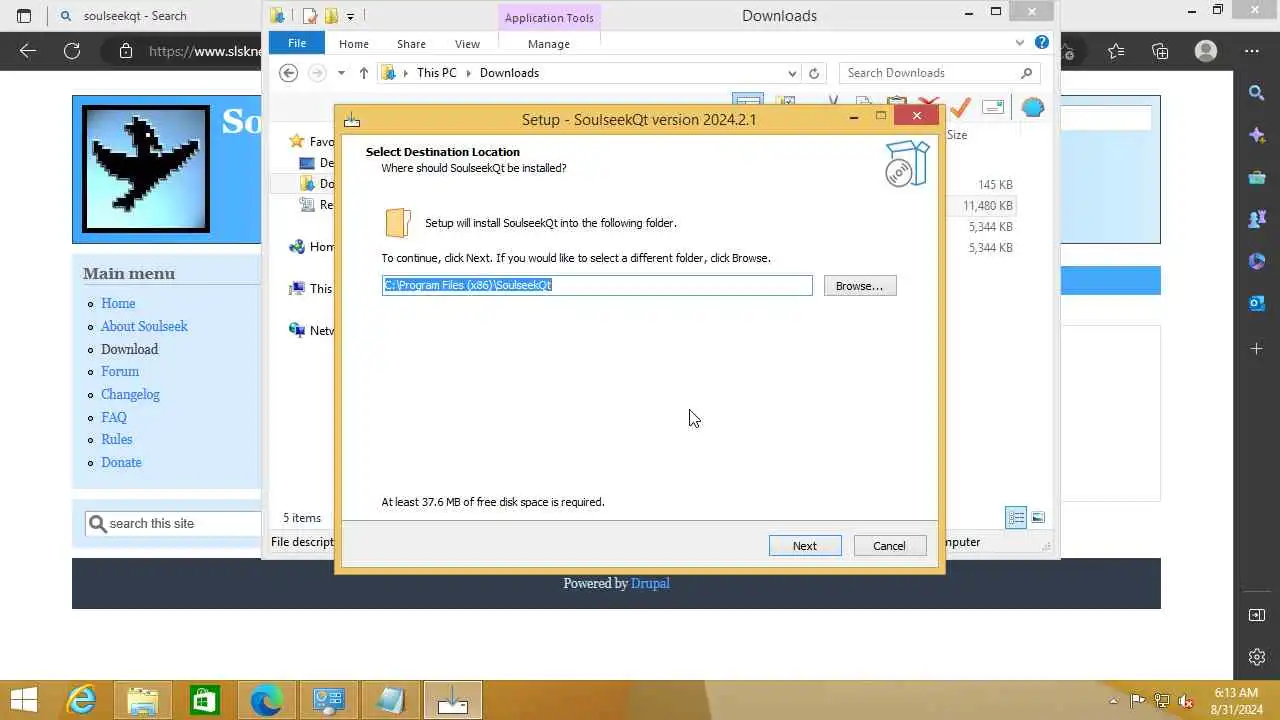Open the File tab in Downloads window
This screenshot has width=1280, height=720.
pos(297,43)
